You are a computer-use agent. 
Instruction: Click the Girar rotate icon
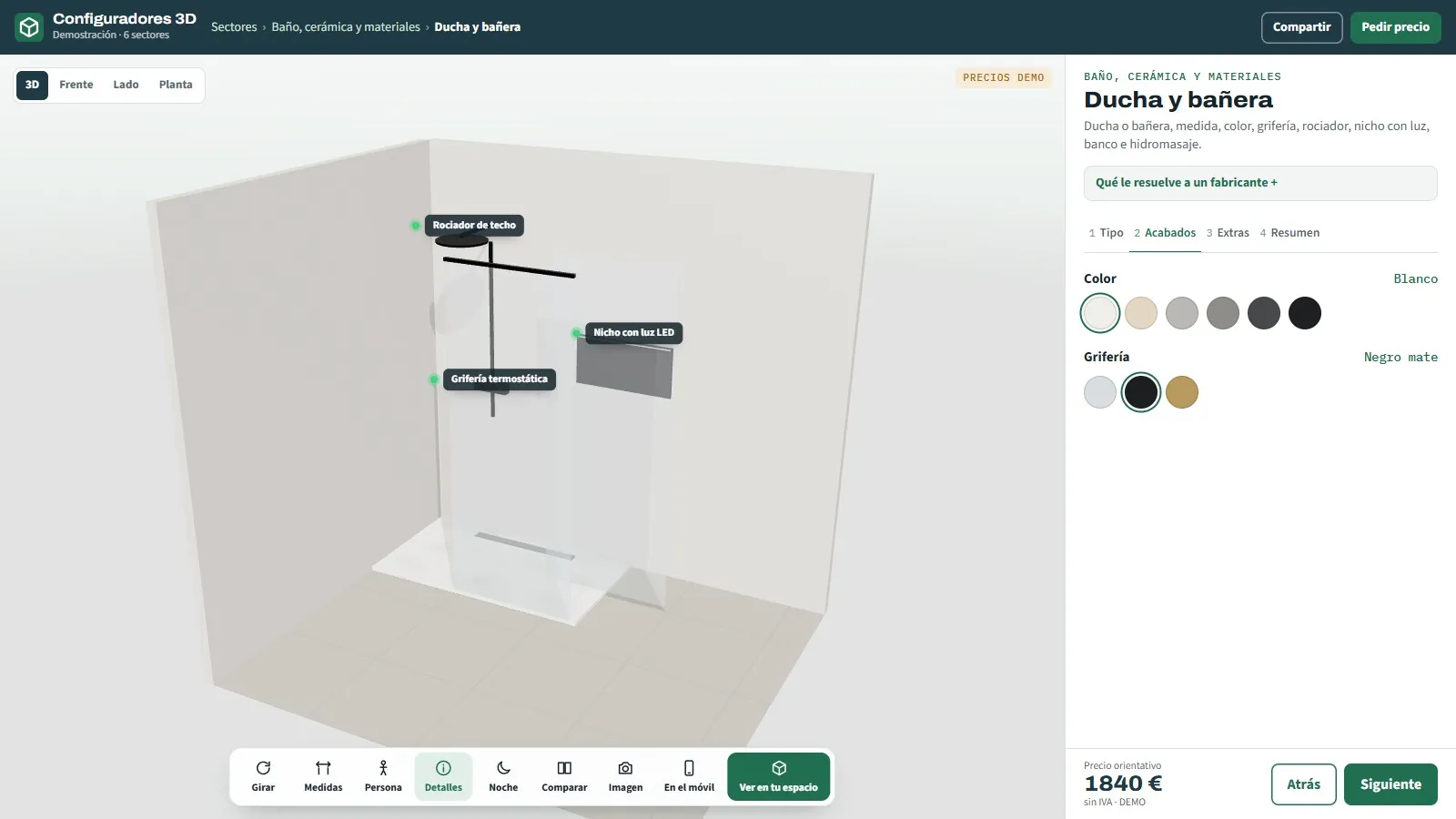[x=263, y=768]
